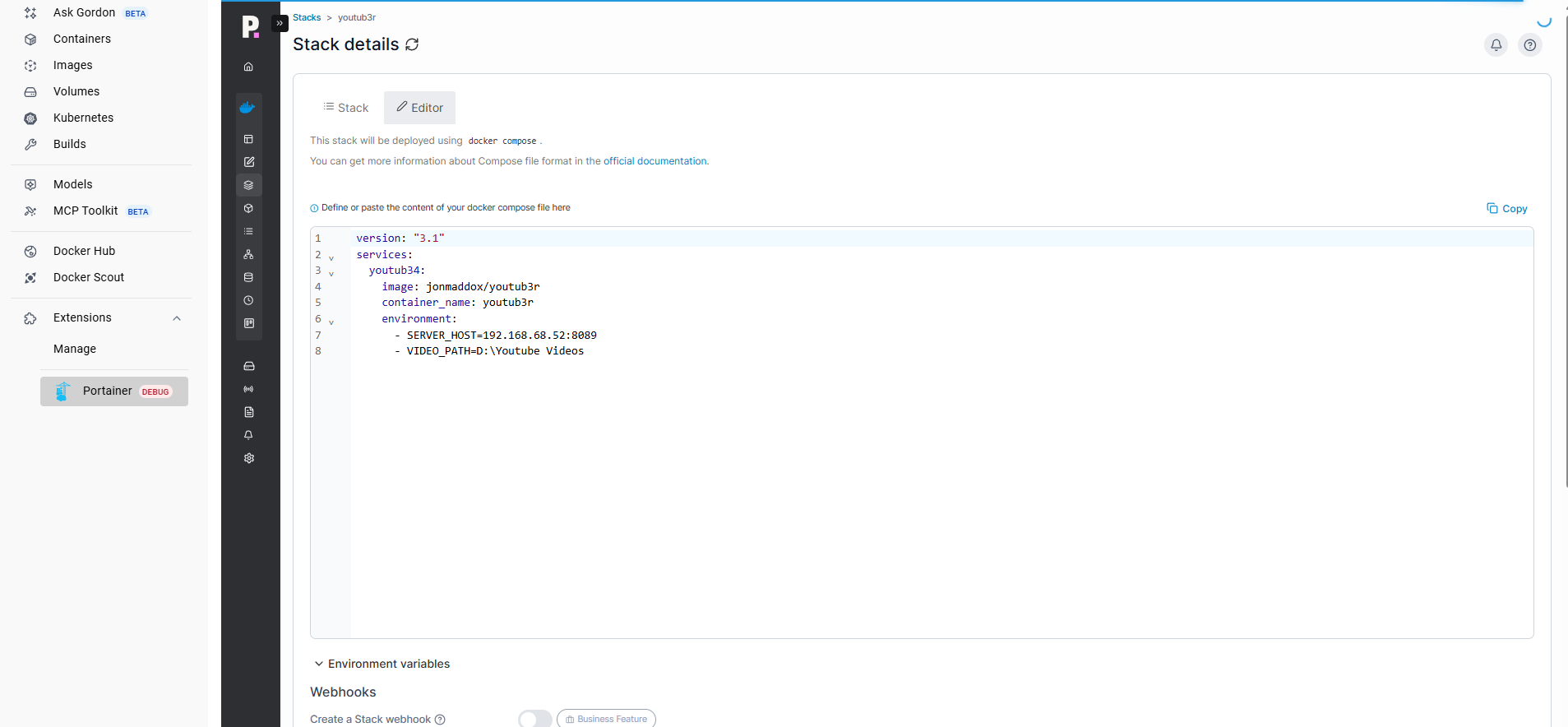1568x727 pixels.
Task: Open Portainer Settings gear icon
Action: click(248, 458)
